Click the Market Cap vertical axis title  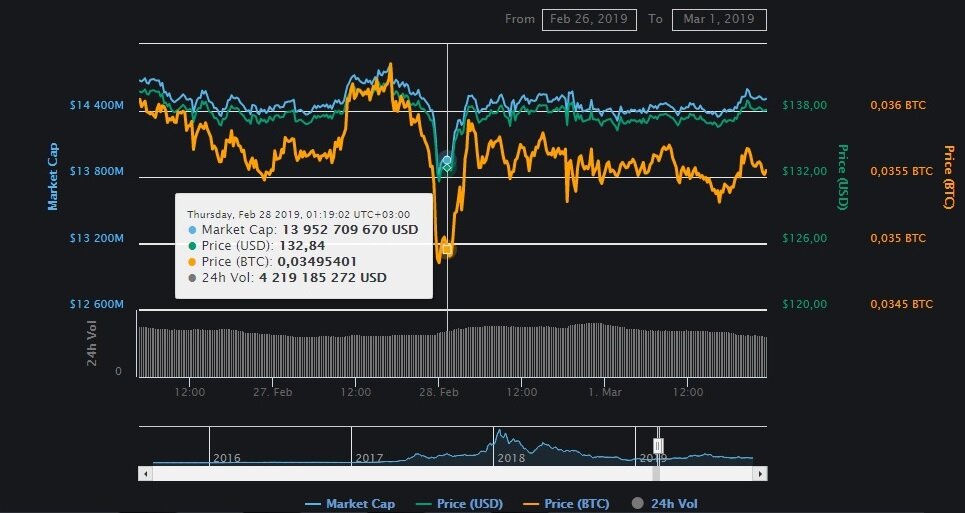53,177
